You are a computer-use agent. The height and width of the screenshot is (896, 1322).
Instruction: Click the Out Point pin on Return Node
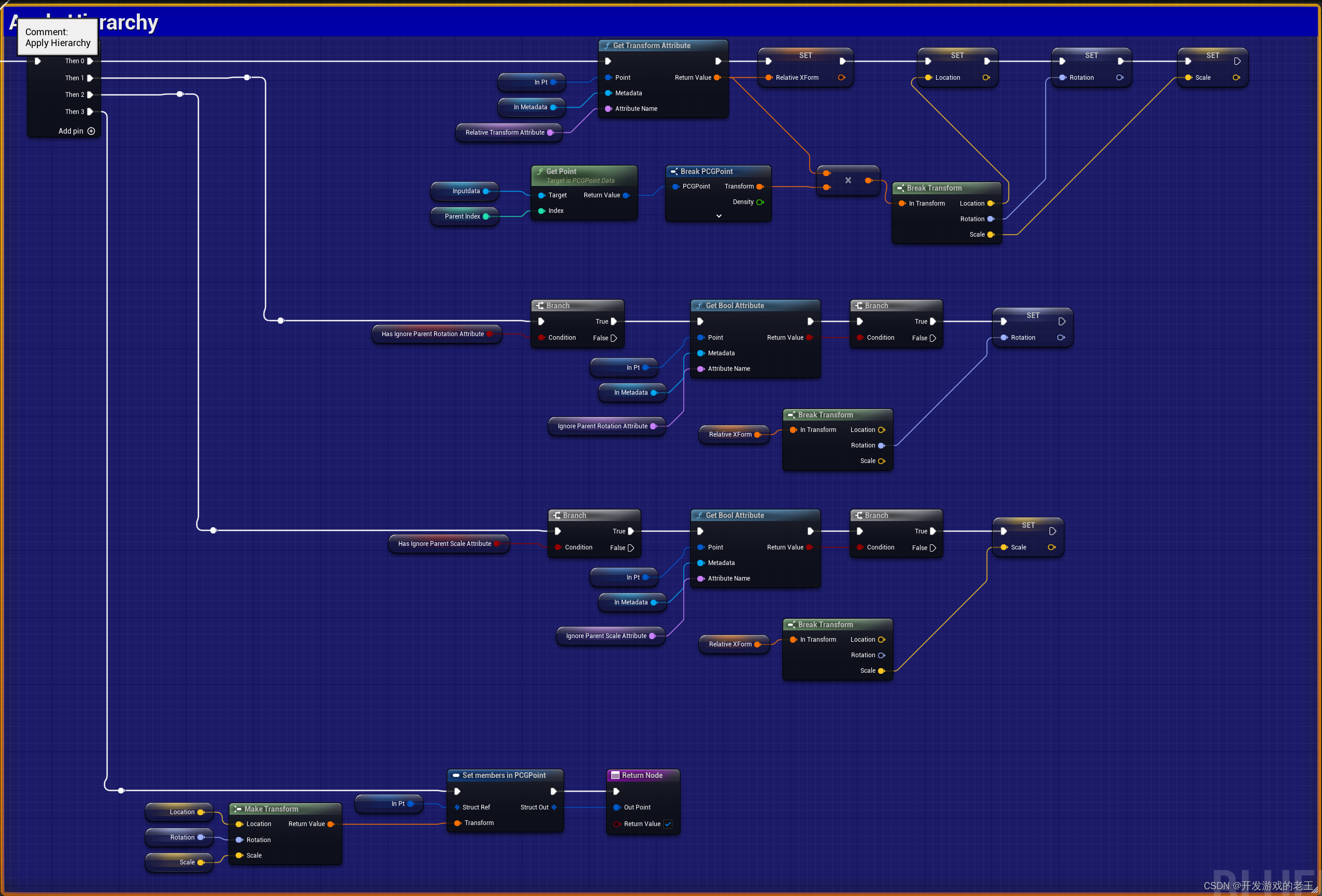coord(616,807)
